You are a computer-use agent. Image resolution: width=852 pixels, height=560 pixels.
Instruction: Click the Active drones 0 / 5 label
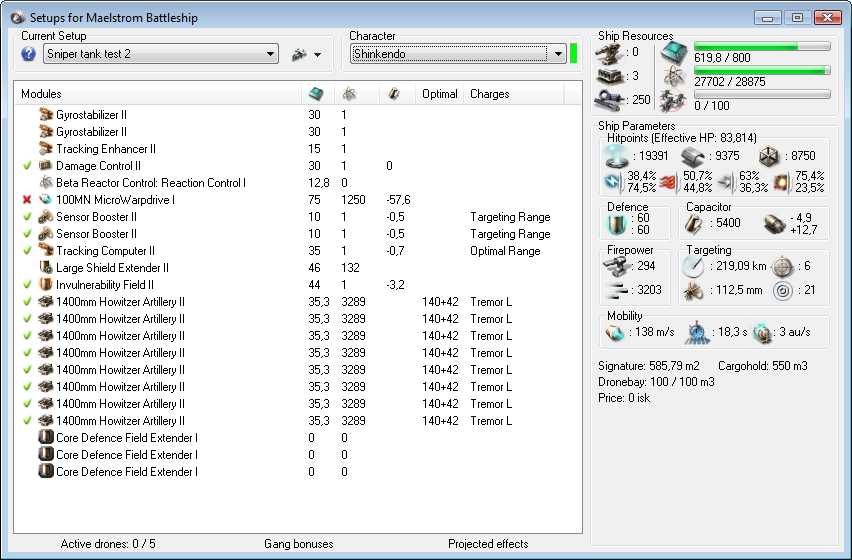[x=108, y=544]
